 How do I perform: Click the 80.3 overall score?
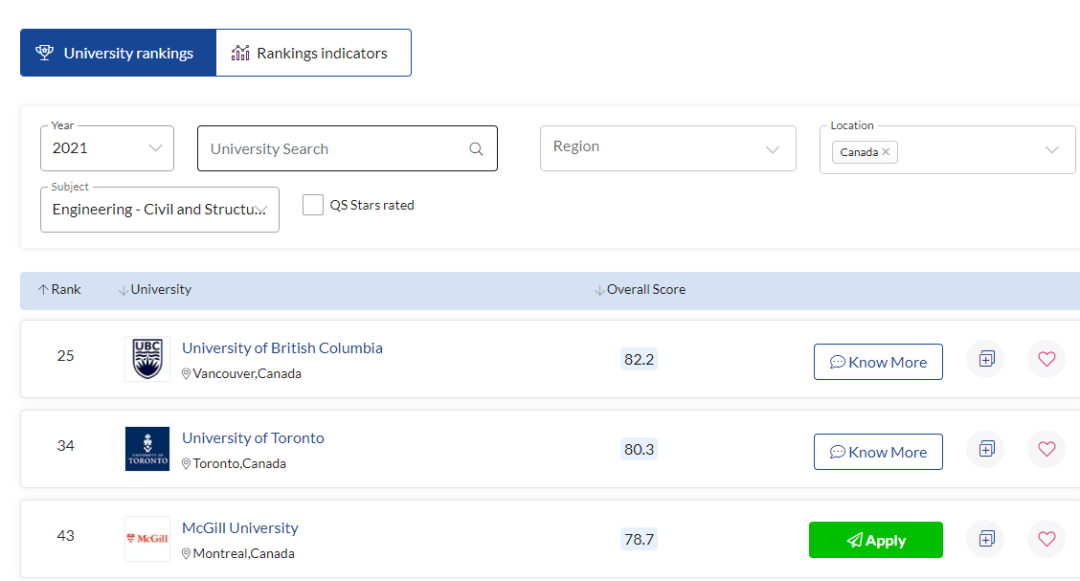coord(639,450)
